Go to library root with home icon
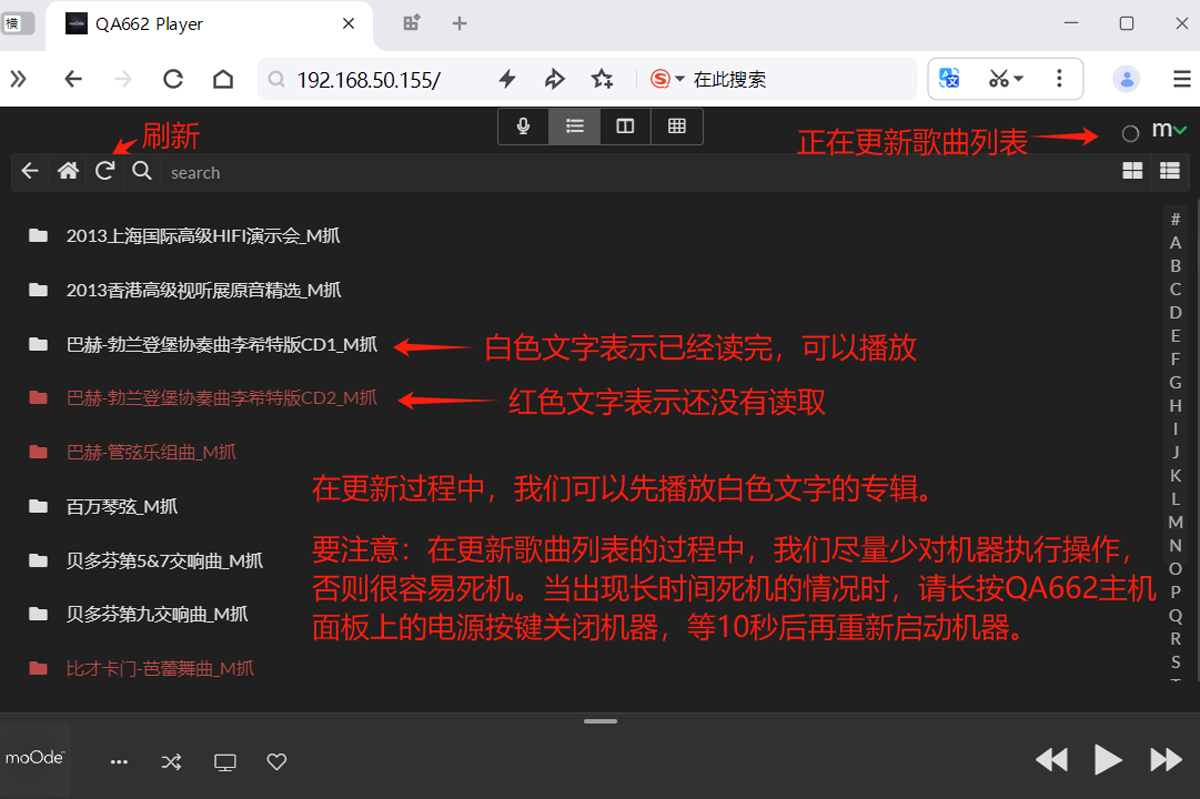The image size is (1200, 799). click(x=67, y=172)
